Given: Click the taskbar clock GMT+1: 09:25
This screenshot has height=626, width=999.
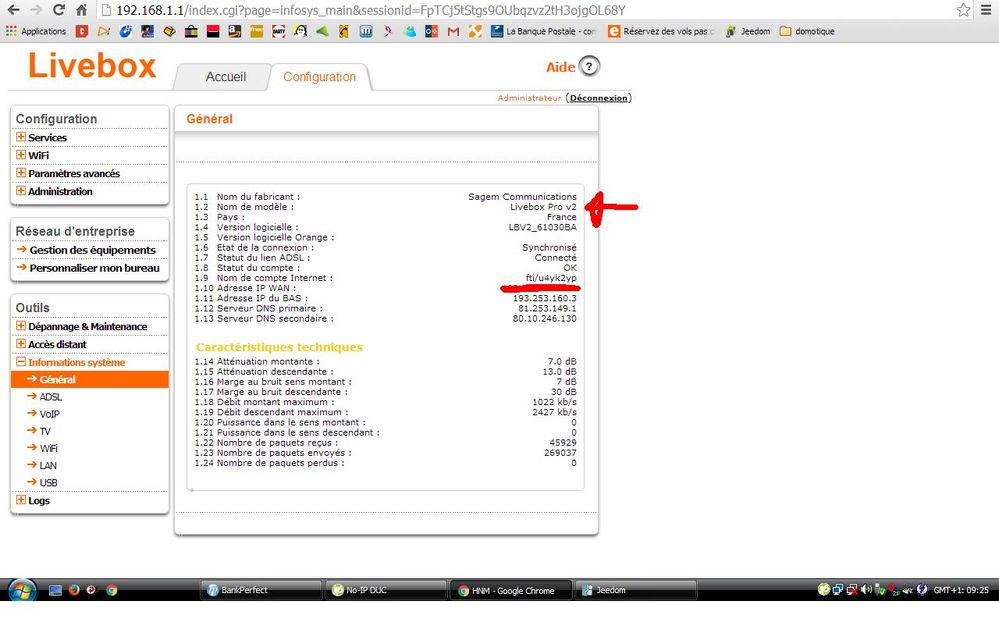Looking at the screenshot, I should (x=961, y=590).
